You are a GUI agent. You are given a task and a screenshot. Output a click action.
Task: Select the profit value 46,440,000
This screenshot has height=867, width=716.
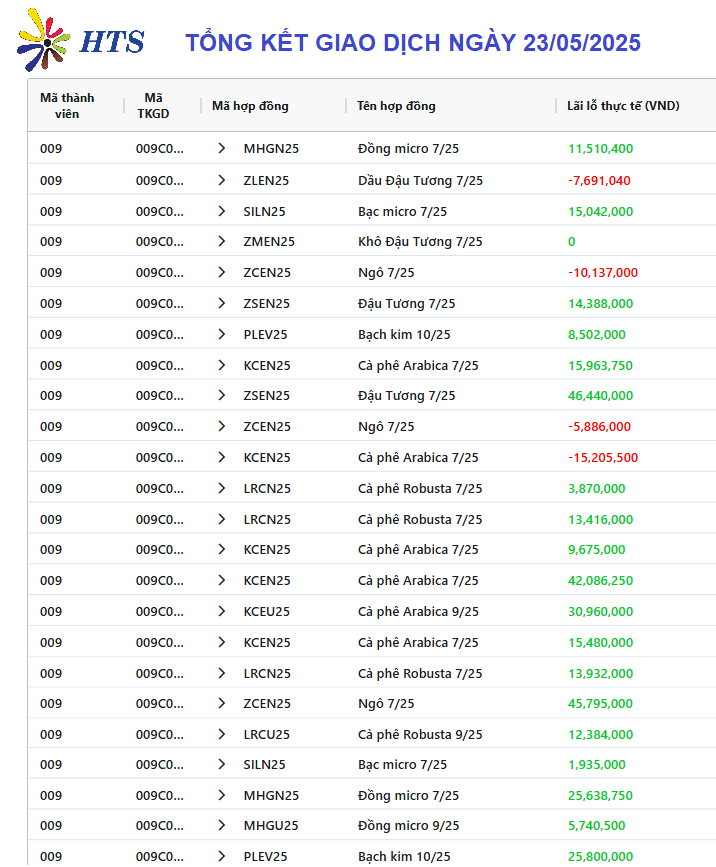[x=600, y=396]
